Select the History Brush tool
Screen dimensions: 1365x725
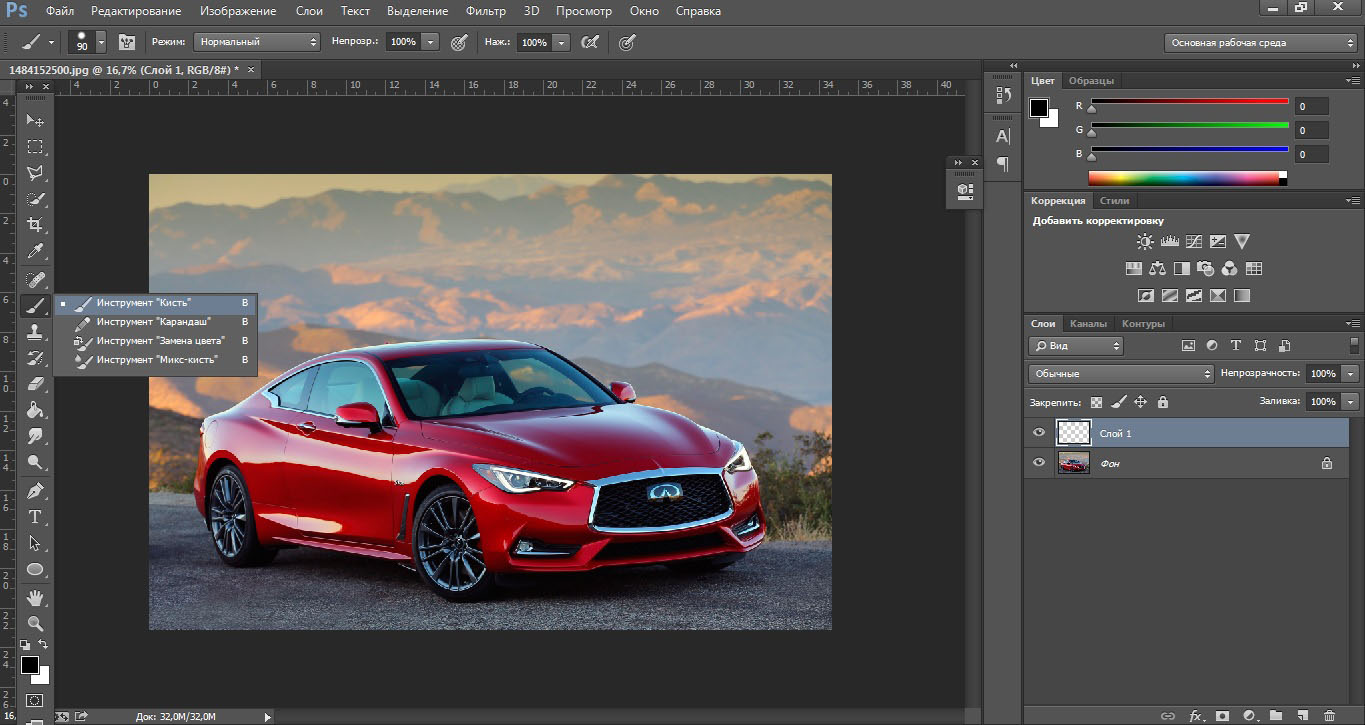coord(35,357)
